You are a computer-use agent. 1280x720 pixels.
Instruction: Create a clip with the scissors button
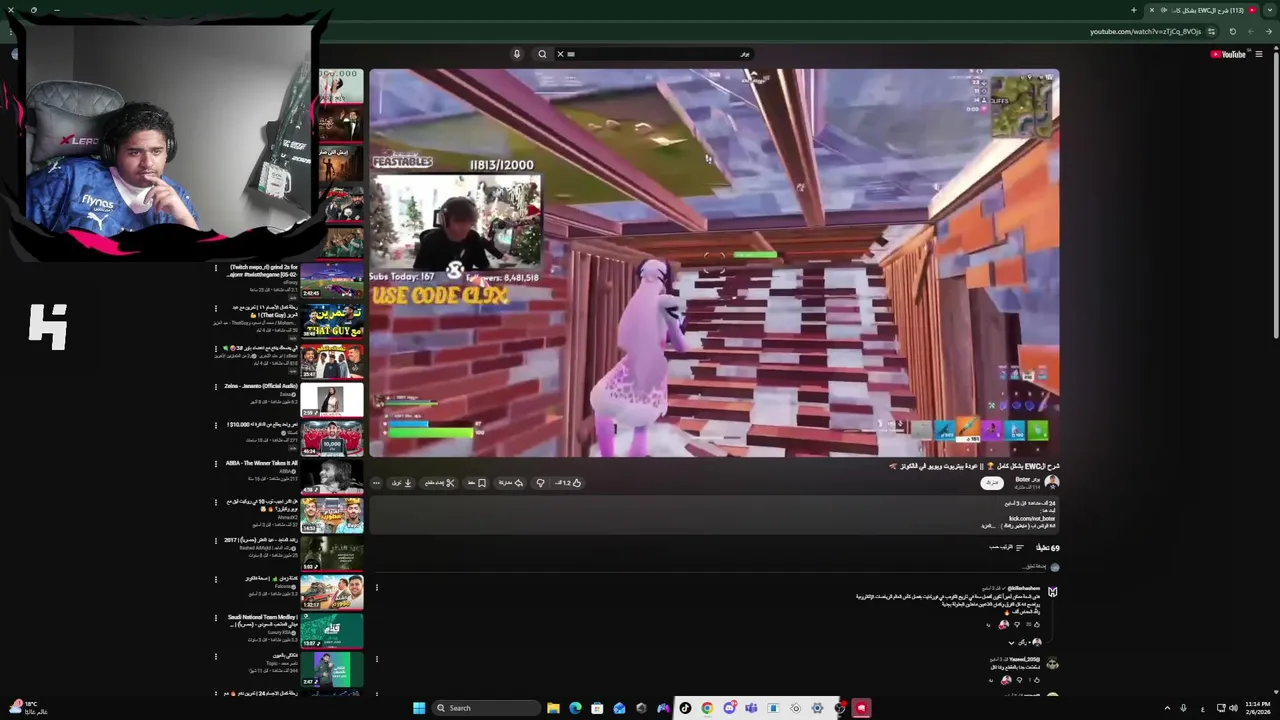point(440,483)
